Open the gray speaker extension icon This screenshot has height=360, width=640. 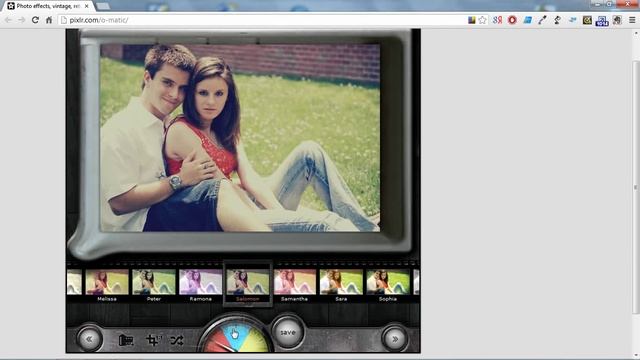pos(617,20)
